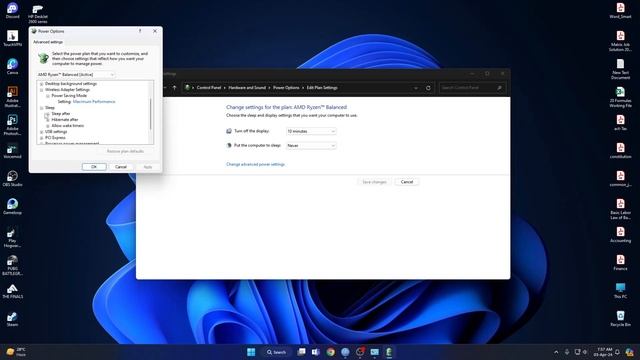Open the constitution PDF on the desktop

coord(620,151)
